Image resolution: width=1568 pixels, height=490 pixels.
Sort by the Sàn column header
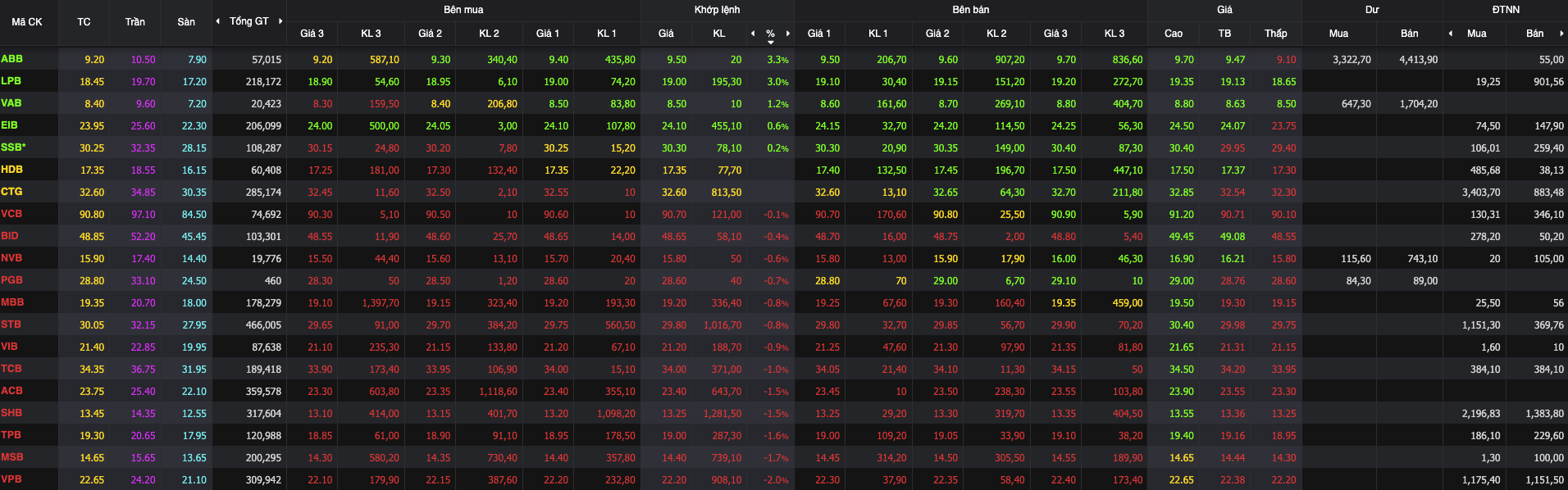click(x=186, y=22)
